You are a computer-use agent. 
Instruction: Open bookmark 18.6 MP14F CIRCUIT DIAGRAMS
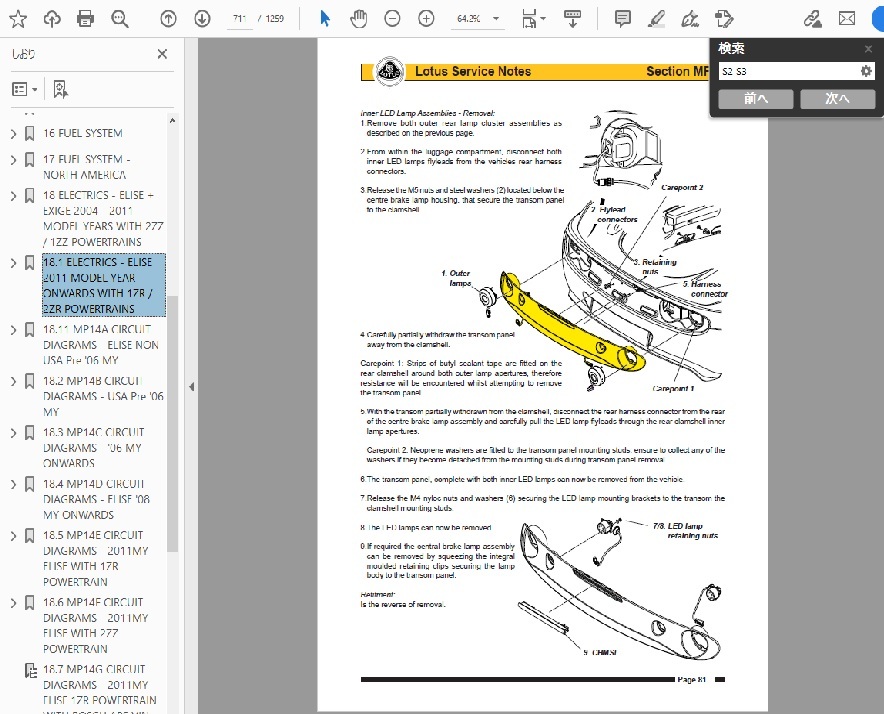pyautogui.click(x=95, y=625)
